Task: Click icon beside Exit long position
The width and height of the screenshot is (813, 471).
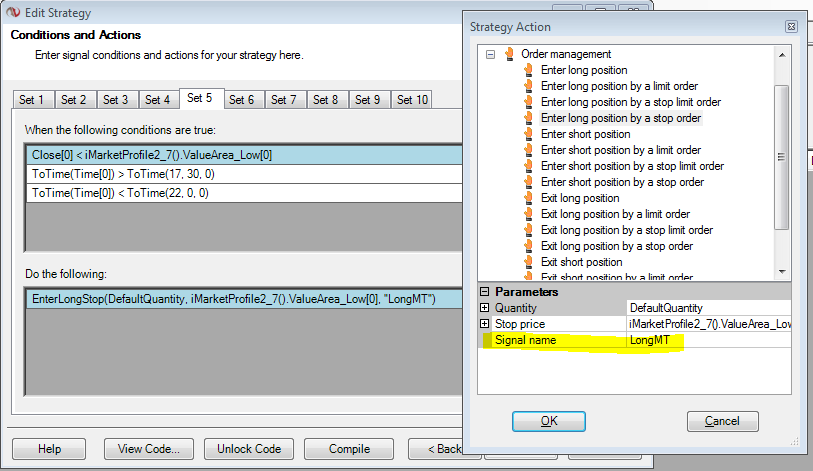Action: click(x=528, y=198)
